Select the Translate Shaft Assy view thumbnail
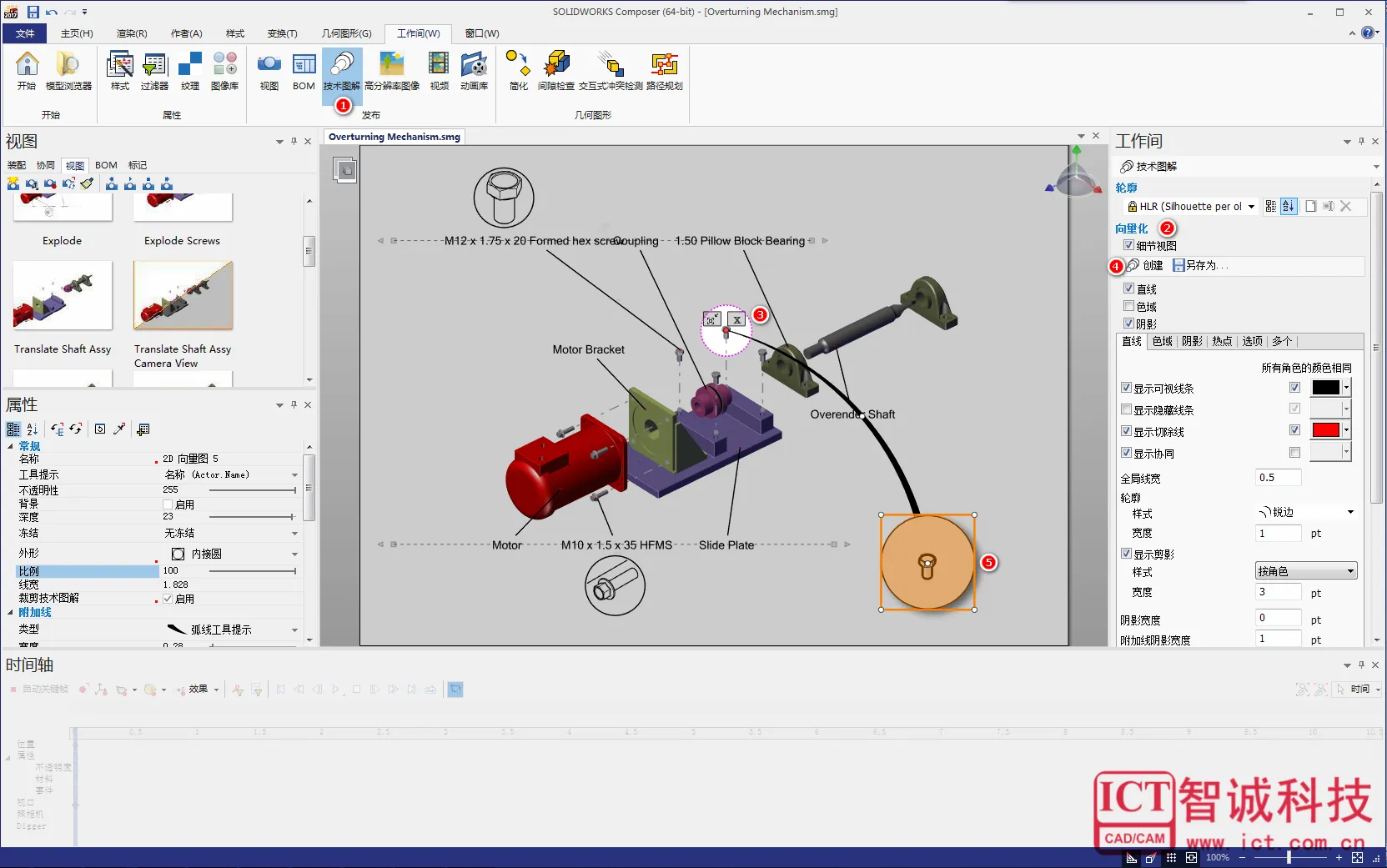The width and height of the screenshot is (1387, 868). 63,296
